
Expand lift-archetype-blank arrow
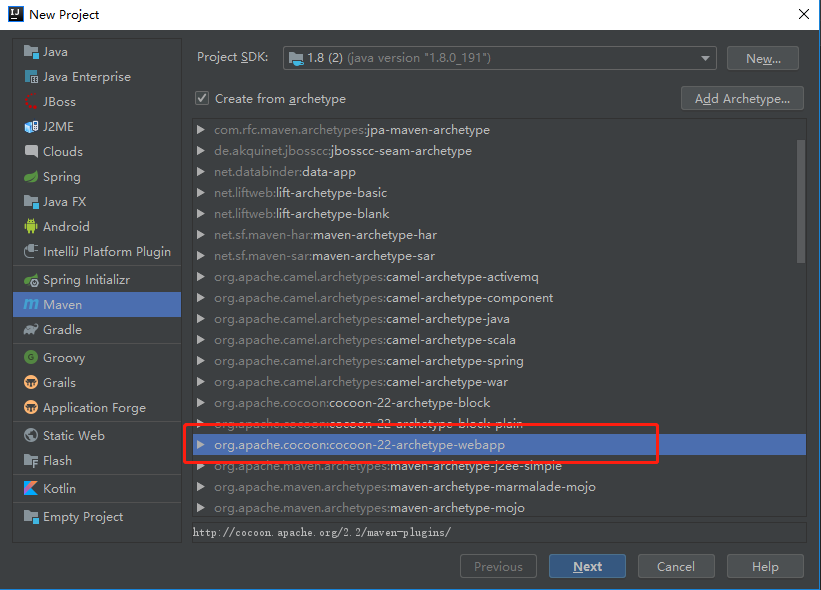pos(201,214)
